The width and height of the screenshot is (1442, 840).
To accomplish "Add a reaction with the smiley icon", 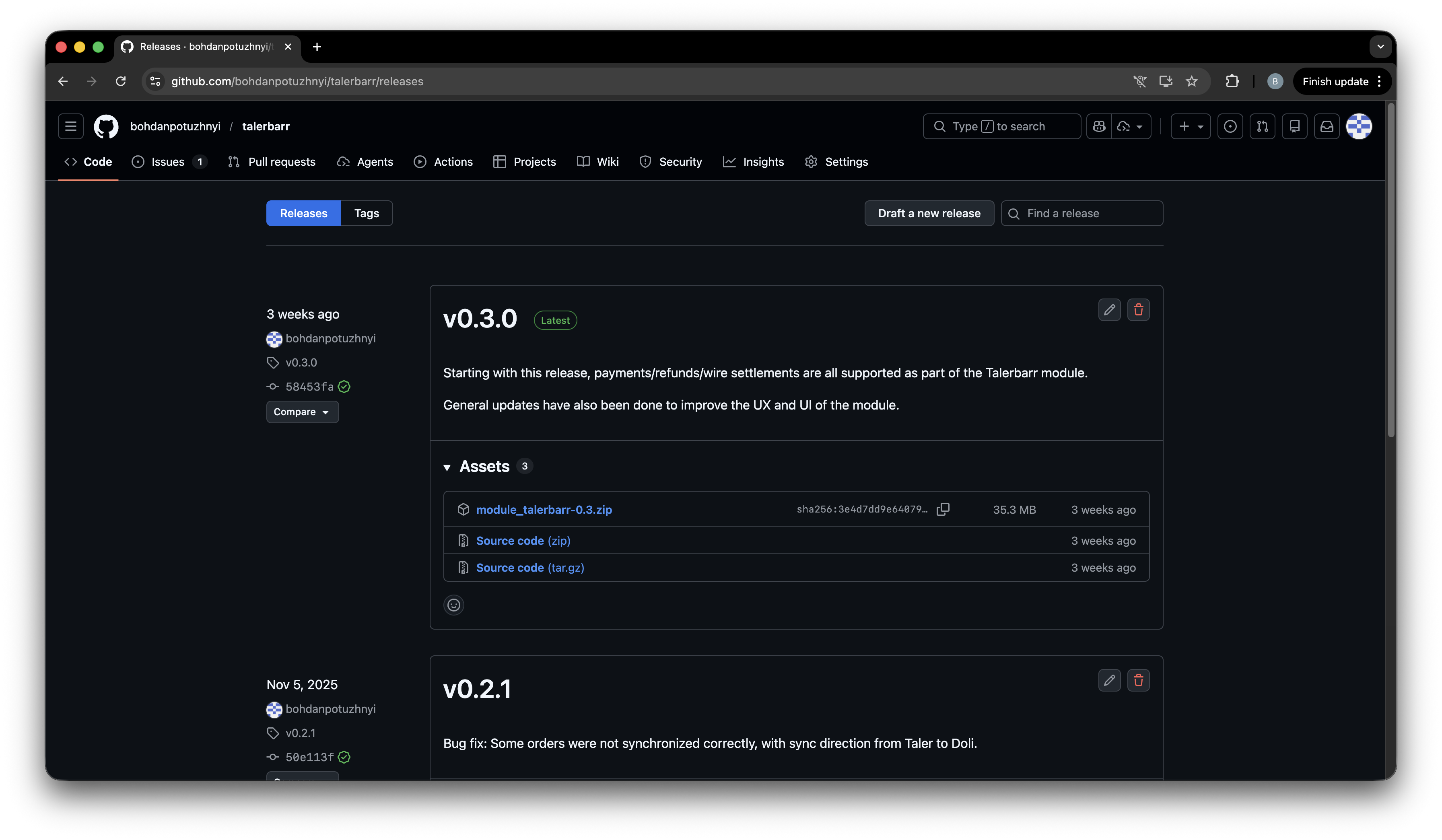I will pyautogui.click(x=454, y=605).
